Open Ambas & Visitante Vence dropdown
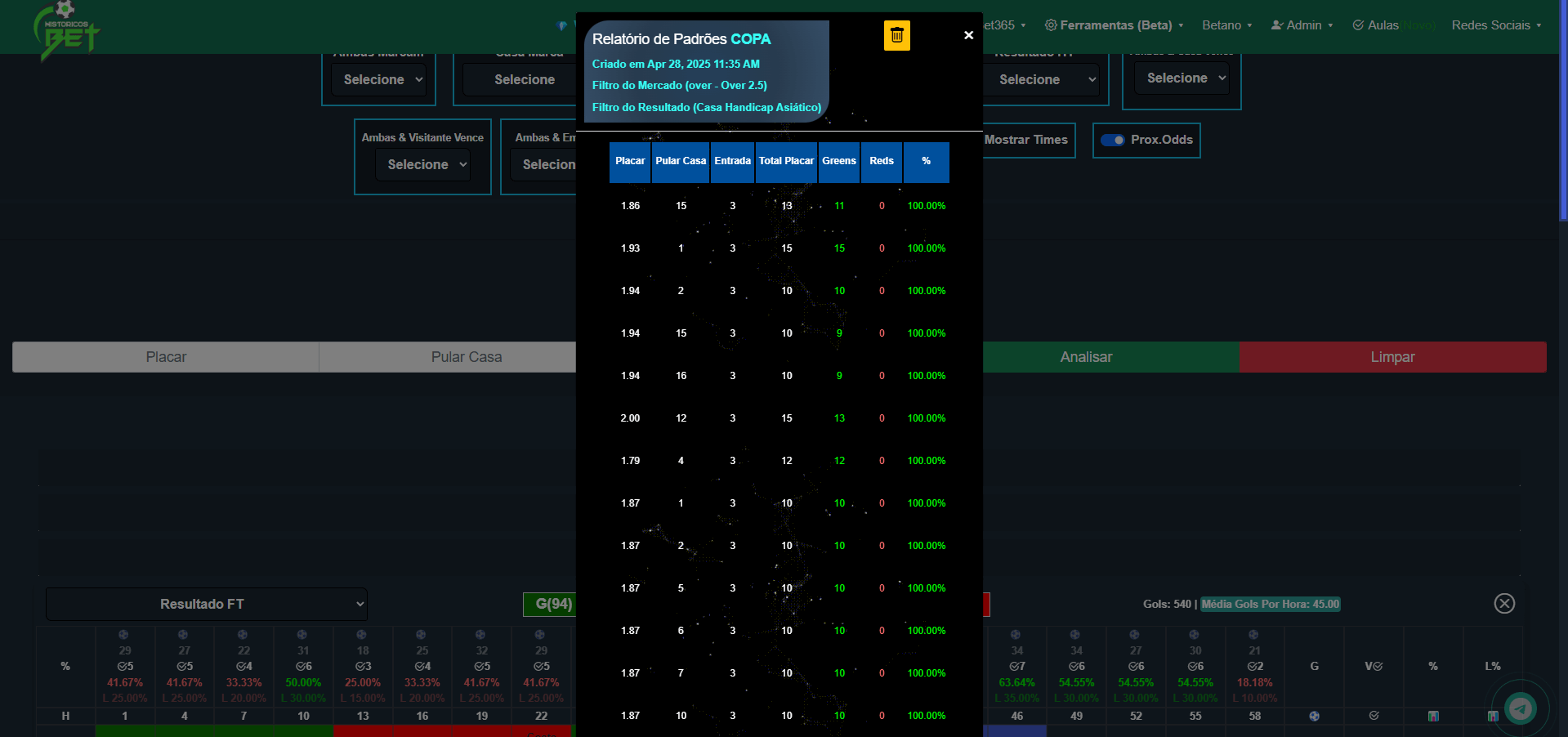This screenshot has width=1568, height=737. click(x=422, y=164)
